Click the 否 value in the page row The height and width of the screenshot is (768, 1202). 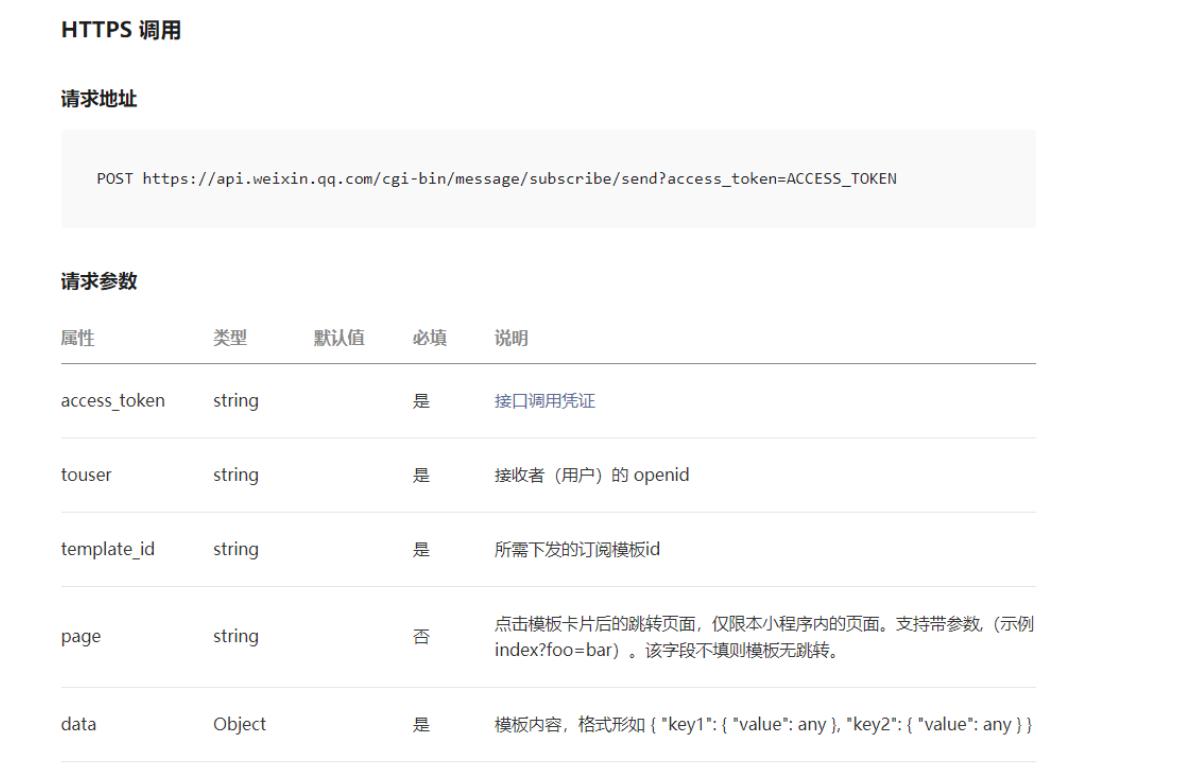point(418,635)
